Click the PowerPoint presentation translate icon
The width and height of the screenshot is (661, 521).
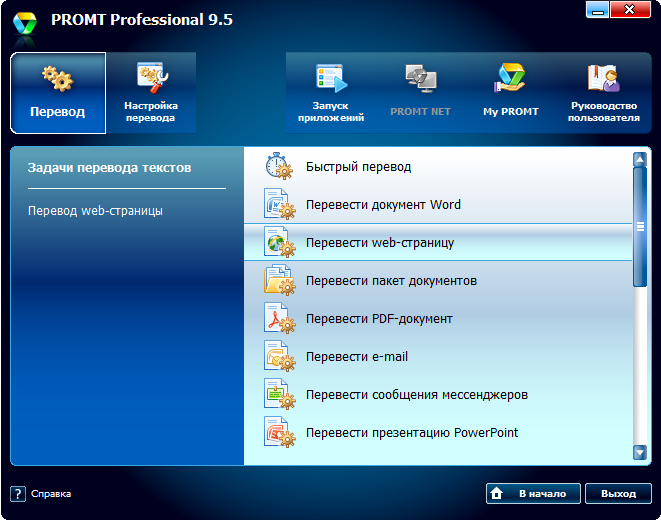pyautogui.click(x=279, y=432)
